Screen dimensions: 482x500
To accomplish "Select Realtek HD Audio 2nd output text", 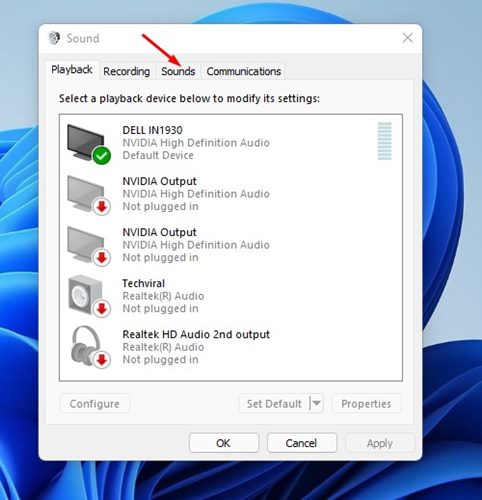I will pyautogui.click(x=196, y=334).
